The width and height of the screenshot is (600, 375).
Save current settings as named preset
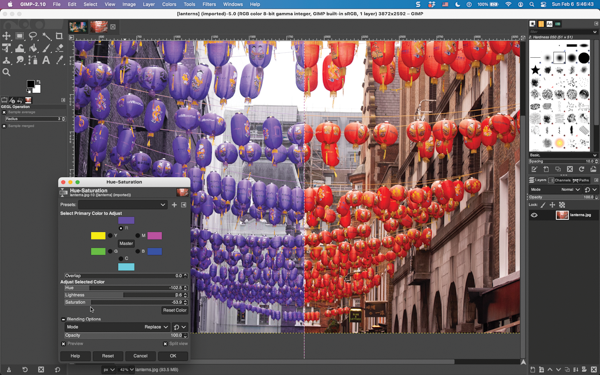pos(174,205)
